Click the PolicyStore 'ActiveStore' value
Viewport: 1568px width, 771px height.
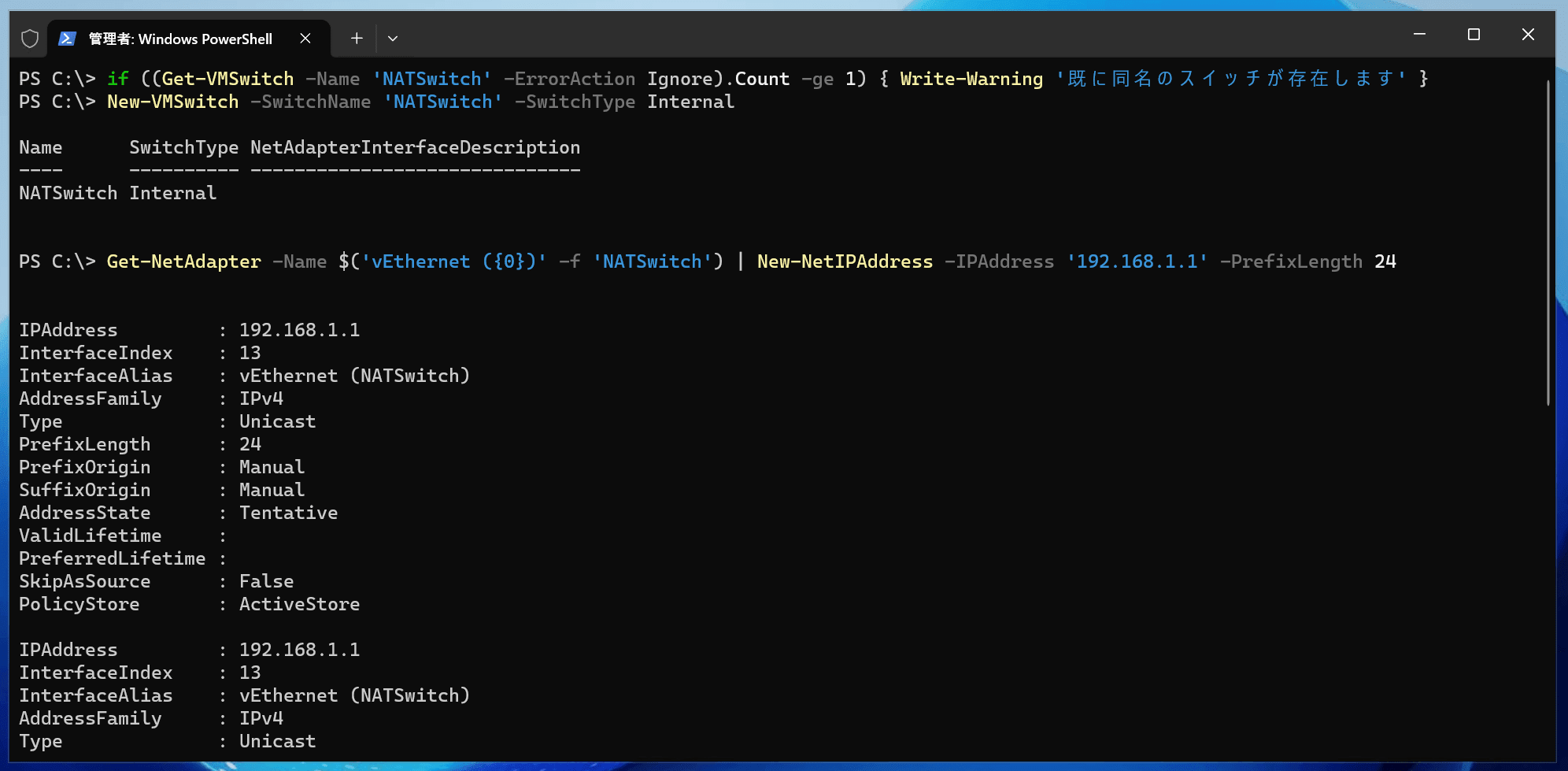coord(299,604)
